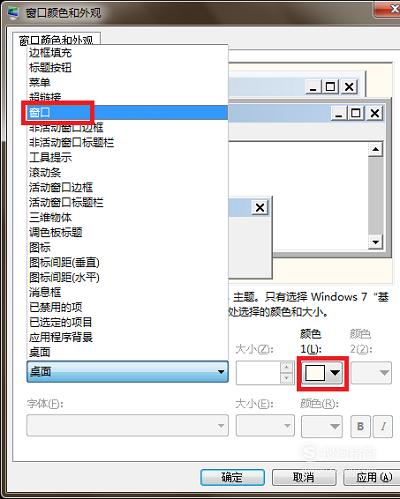The image size is (400, 499).
Task: Click the 确定 button
Action: pyautogui.click(x=233, y=477)
